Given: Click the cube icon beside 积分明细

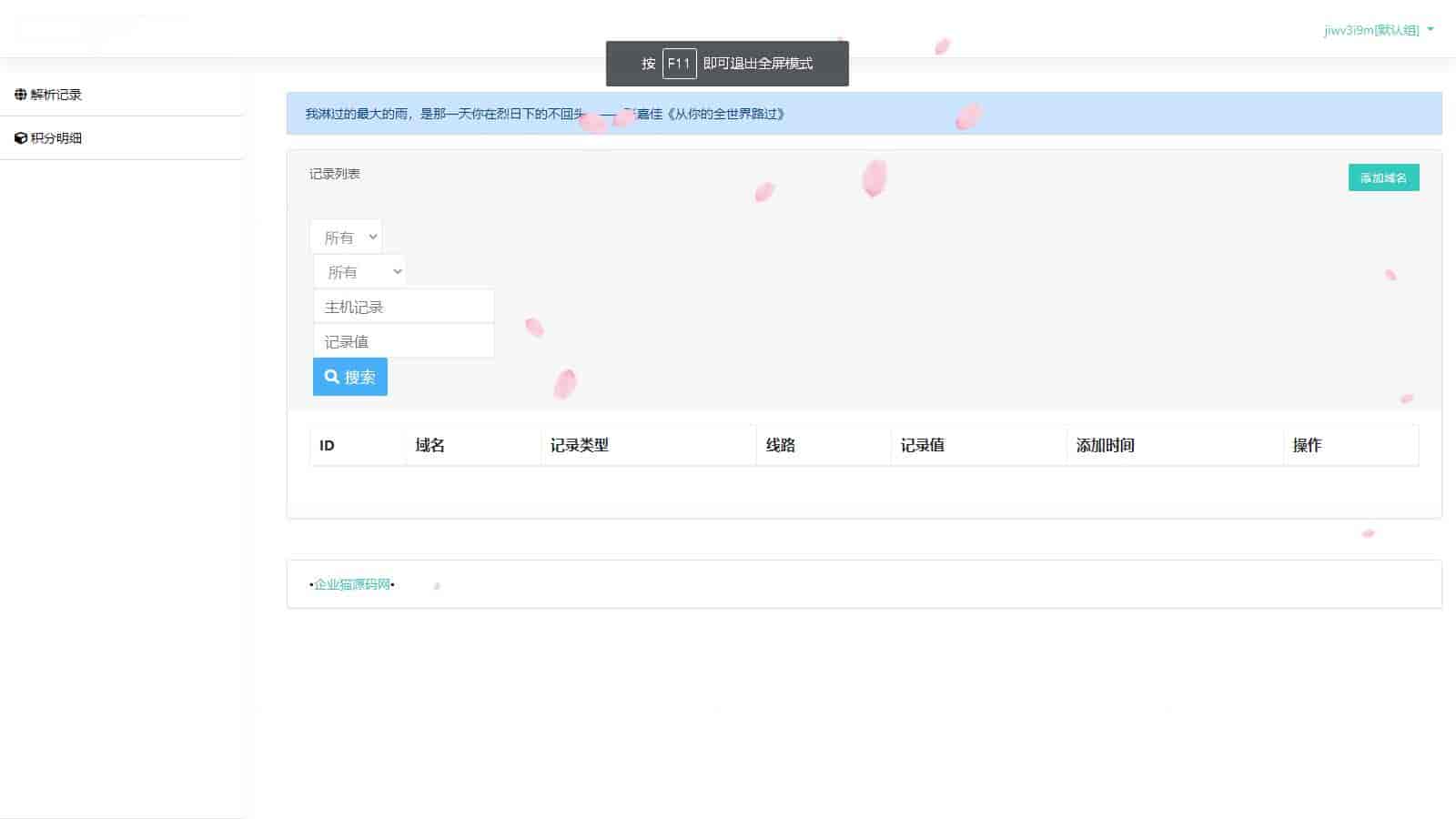Looking at the screenshot, I should pyautogui.click(x=20, y=138).
